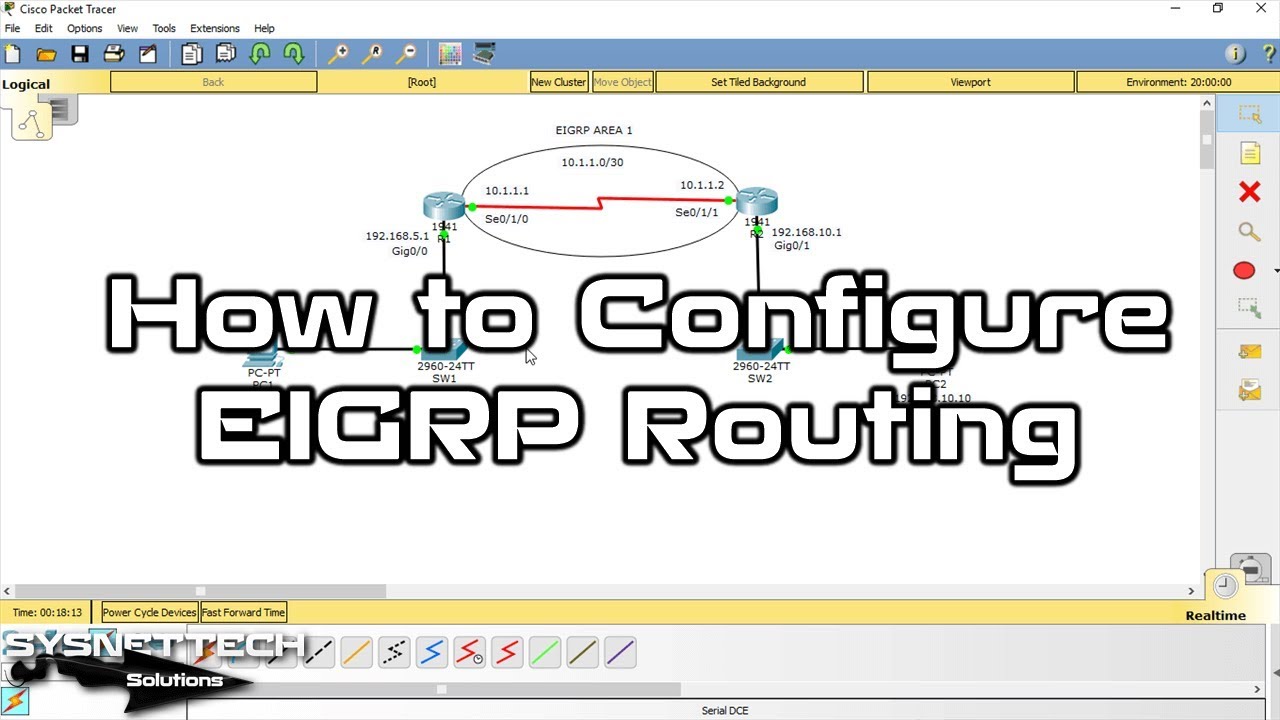This screenshot has width=1280, height=720.
Task: Zoom in on the workspace
Action: pos(338,54)
